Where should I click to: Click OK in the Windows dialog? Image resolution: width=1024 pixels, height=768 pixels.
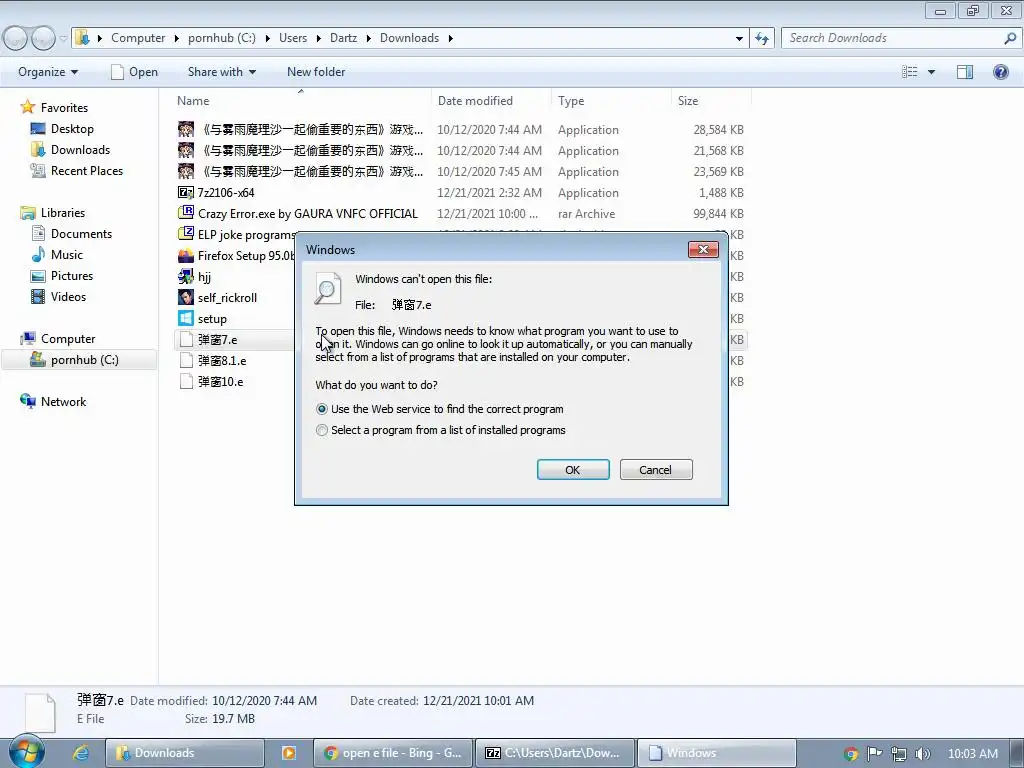[573, 470]
